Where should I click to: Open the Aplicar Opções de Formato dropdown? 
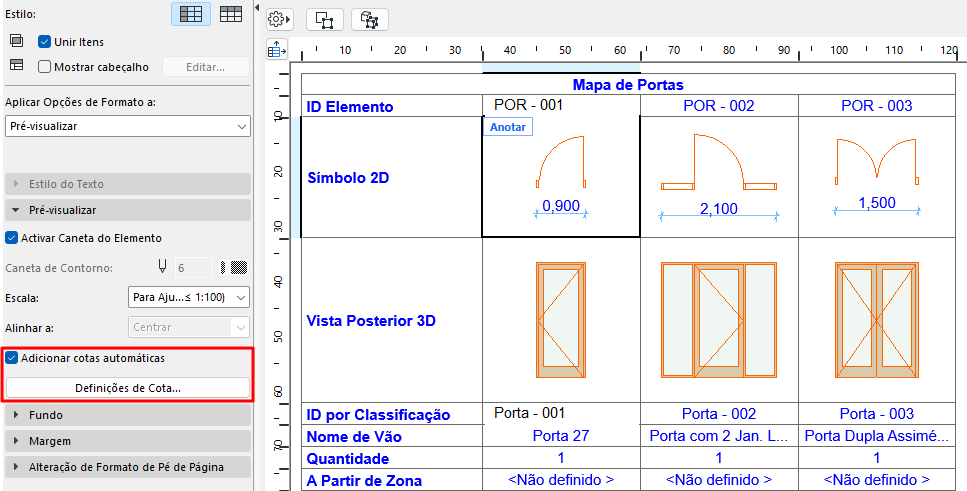click(x=128, y=126)
